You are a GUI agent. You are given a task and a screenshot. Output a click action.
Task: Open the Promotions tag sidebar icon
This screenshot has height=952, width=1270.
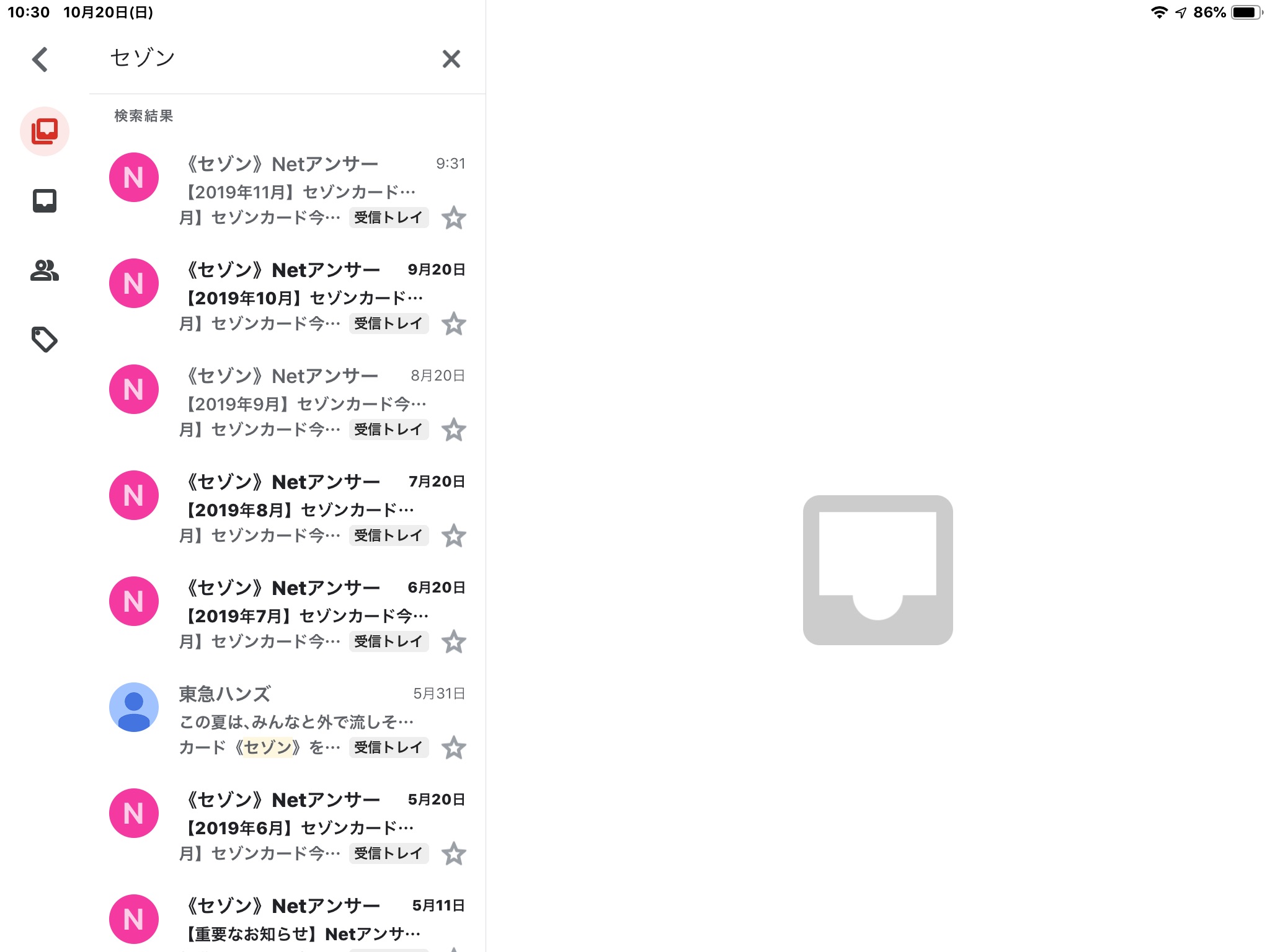coord(45,340)
